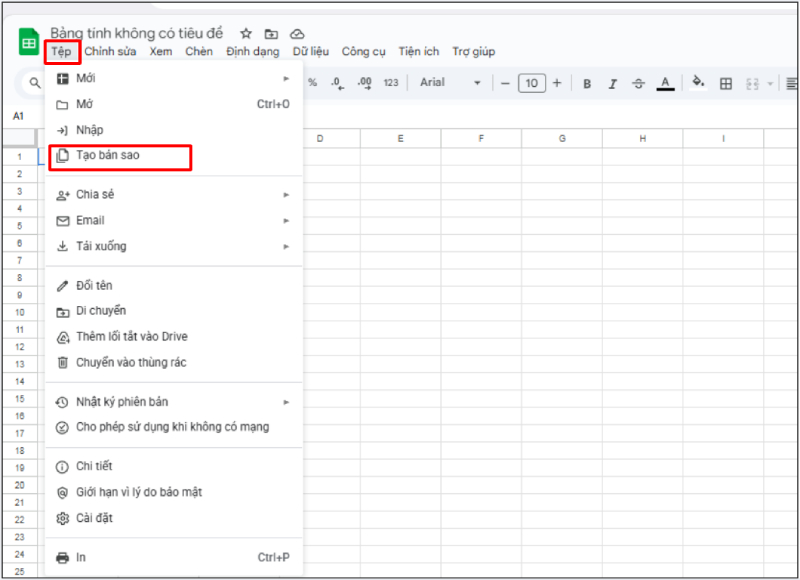This screenshot has height=580, width=800.
Task: Toggle italic formatting
Action: click(614, 83)
